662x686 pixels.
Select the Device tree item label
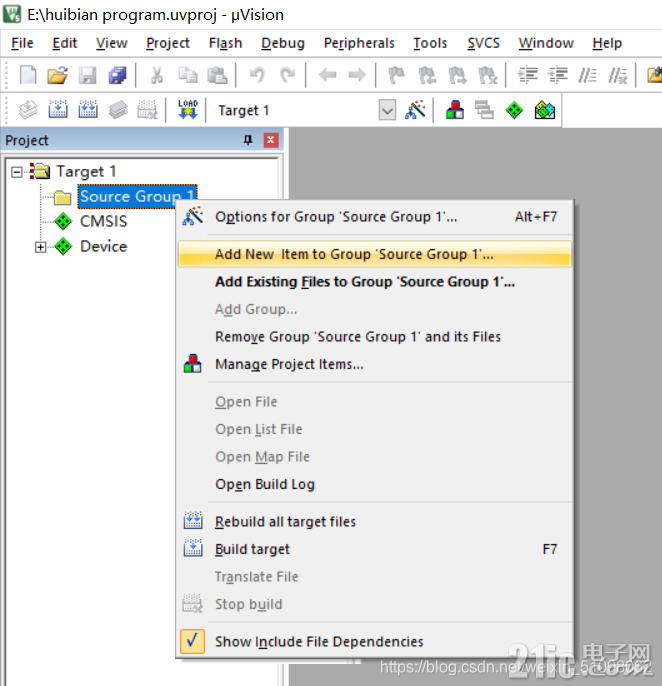point(104,247)
